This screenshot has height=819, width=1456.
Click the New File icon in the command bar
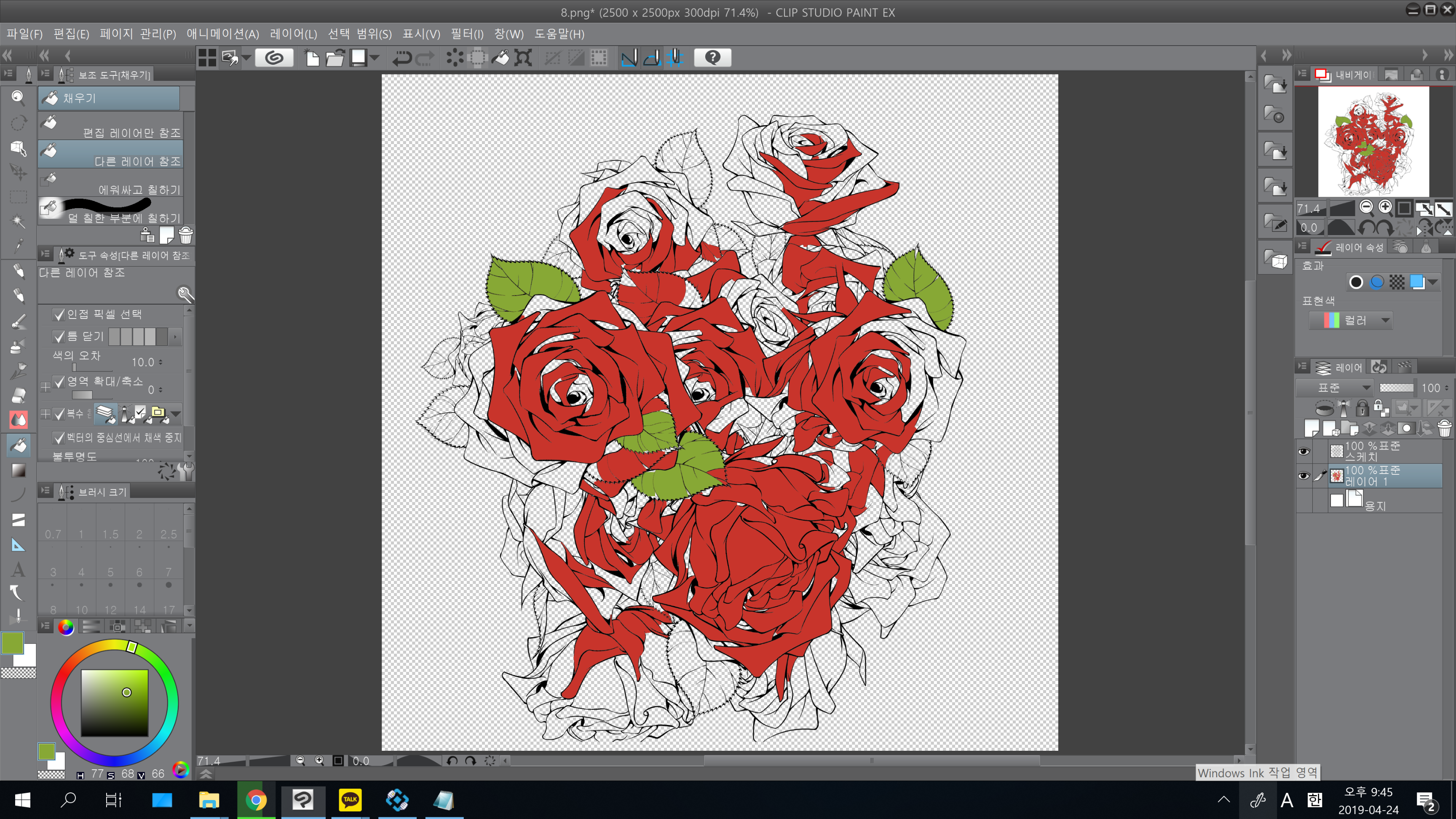[x=312, y=58]
